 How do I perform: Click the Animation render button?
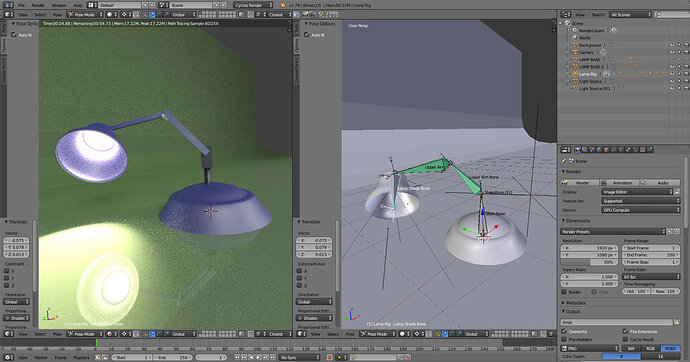pos(620,183)
